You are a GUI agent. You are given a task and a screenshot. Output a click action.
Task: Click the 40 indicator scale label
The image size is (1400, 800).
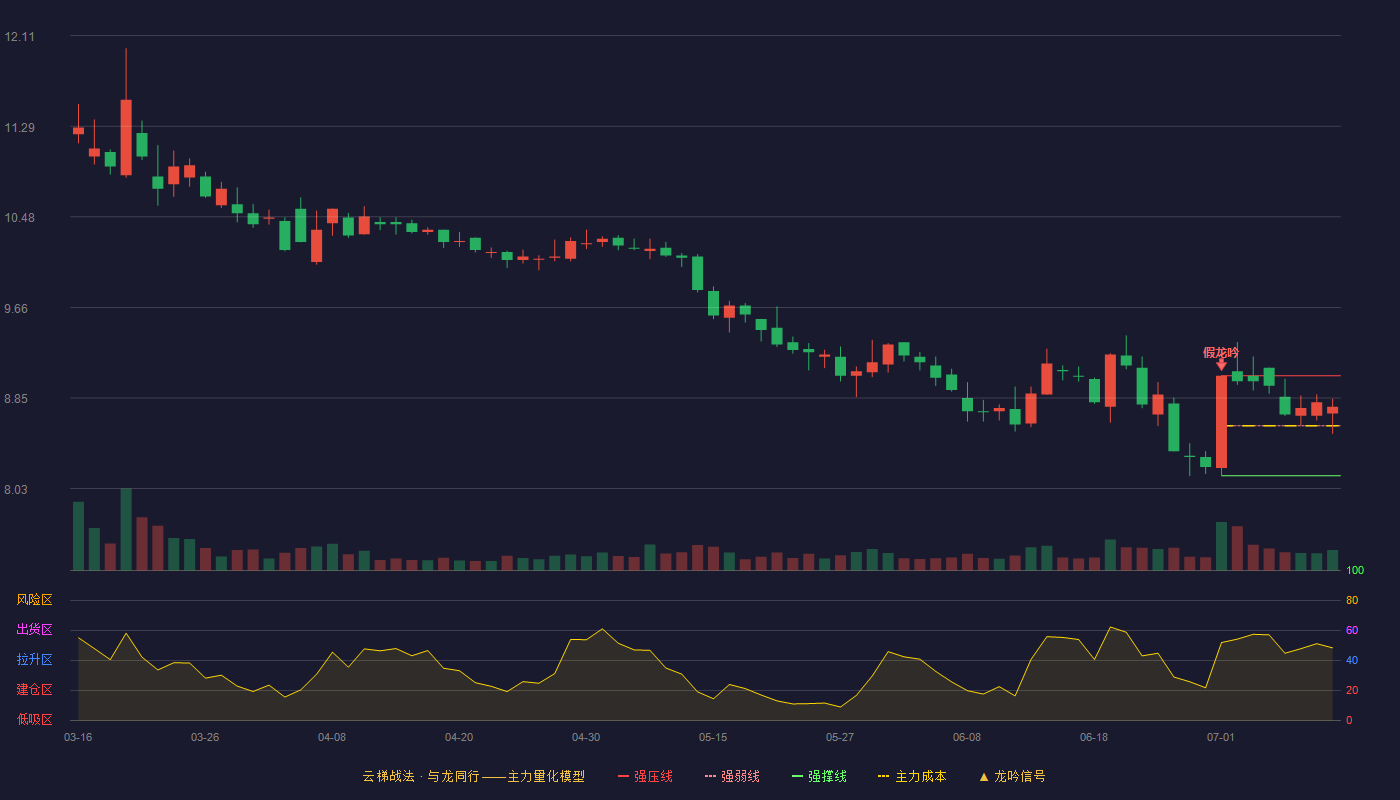(x=1352, y=660)
